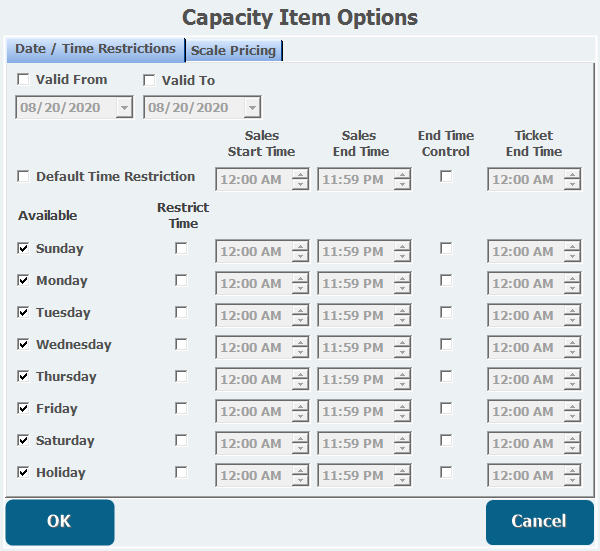Click the Cancel button
The image size is (600, 551).
pyautogui.click(x=538, y=521)
